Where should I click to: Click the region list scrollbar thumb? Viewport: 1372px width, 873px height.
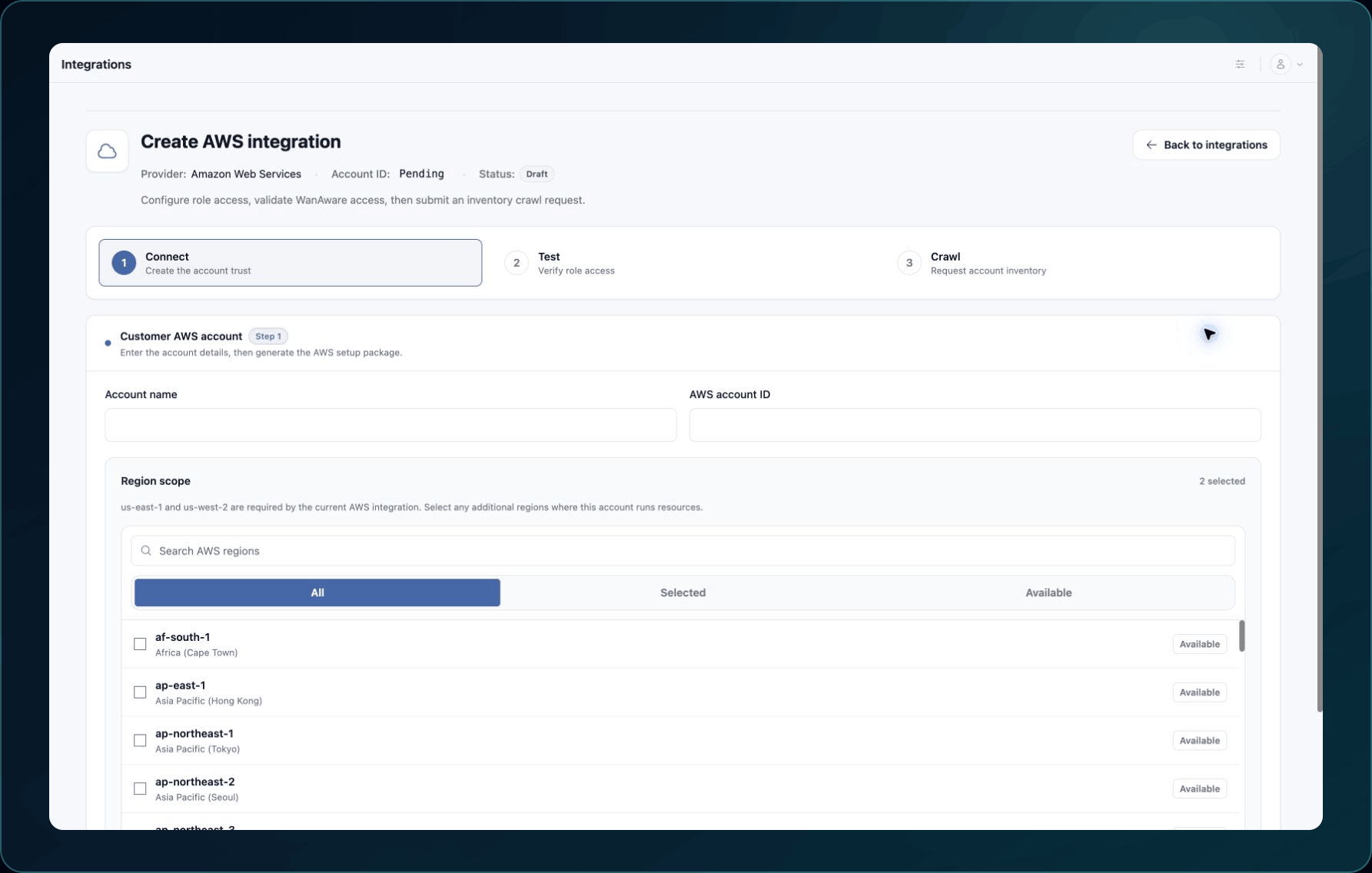1242,636
